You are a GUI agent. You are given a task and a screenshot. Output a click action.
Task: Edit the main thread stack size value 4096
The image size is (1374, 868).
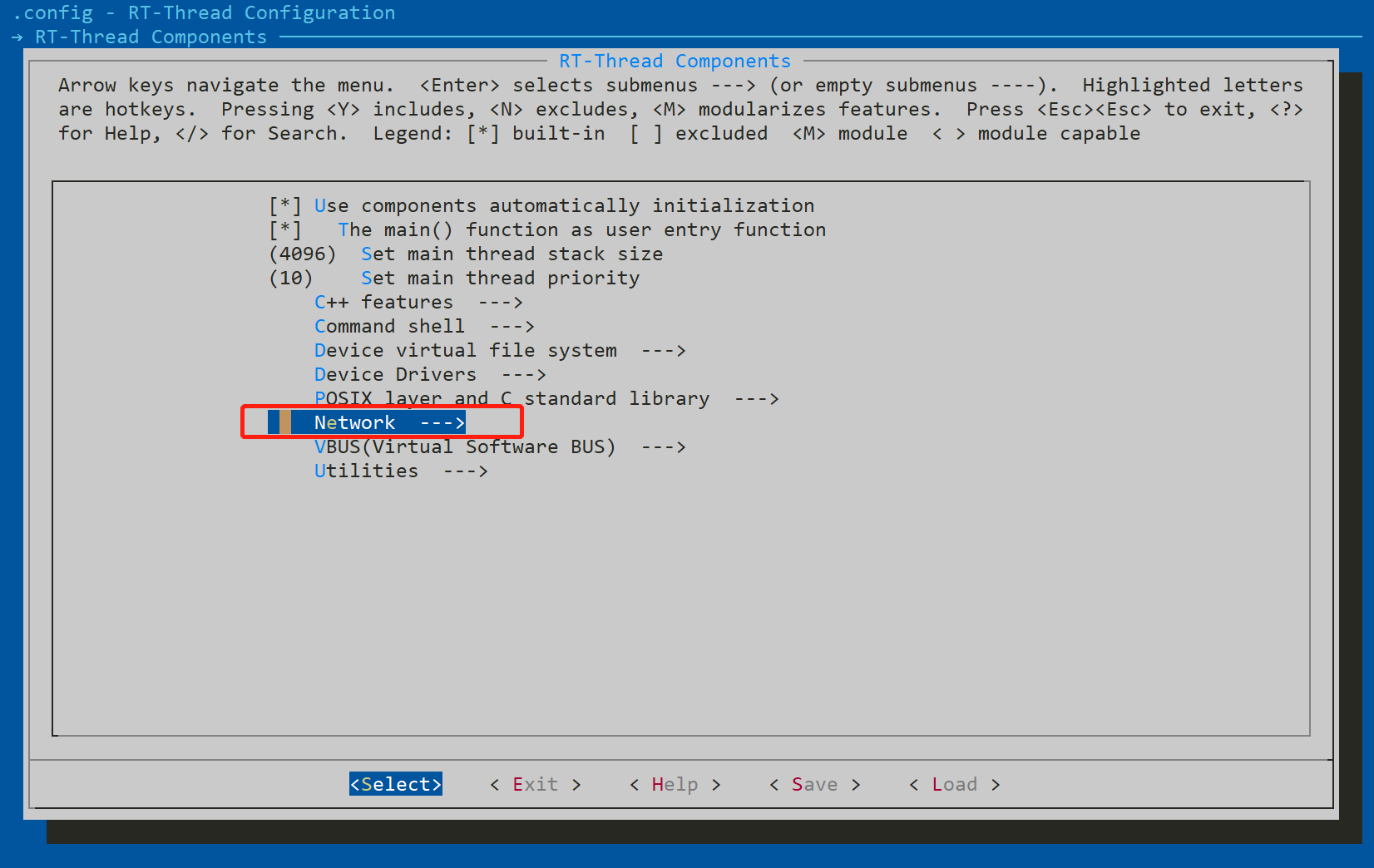tap(303, 254)
